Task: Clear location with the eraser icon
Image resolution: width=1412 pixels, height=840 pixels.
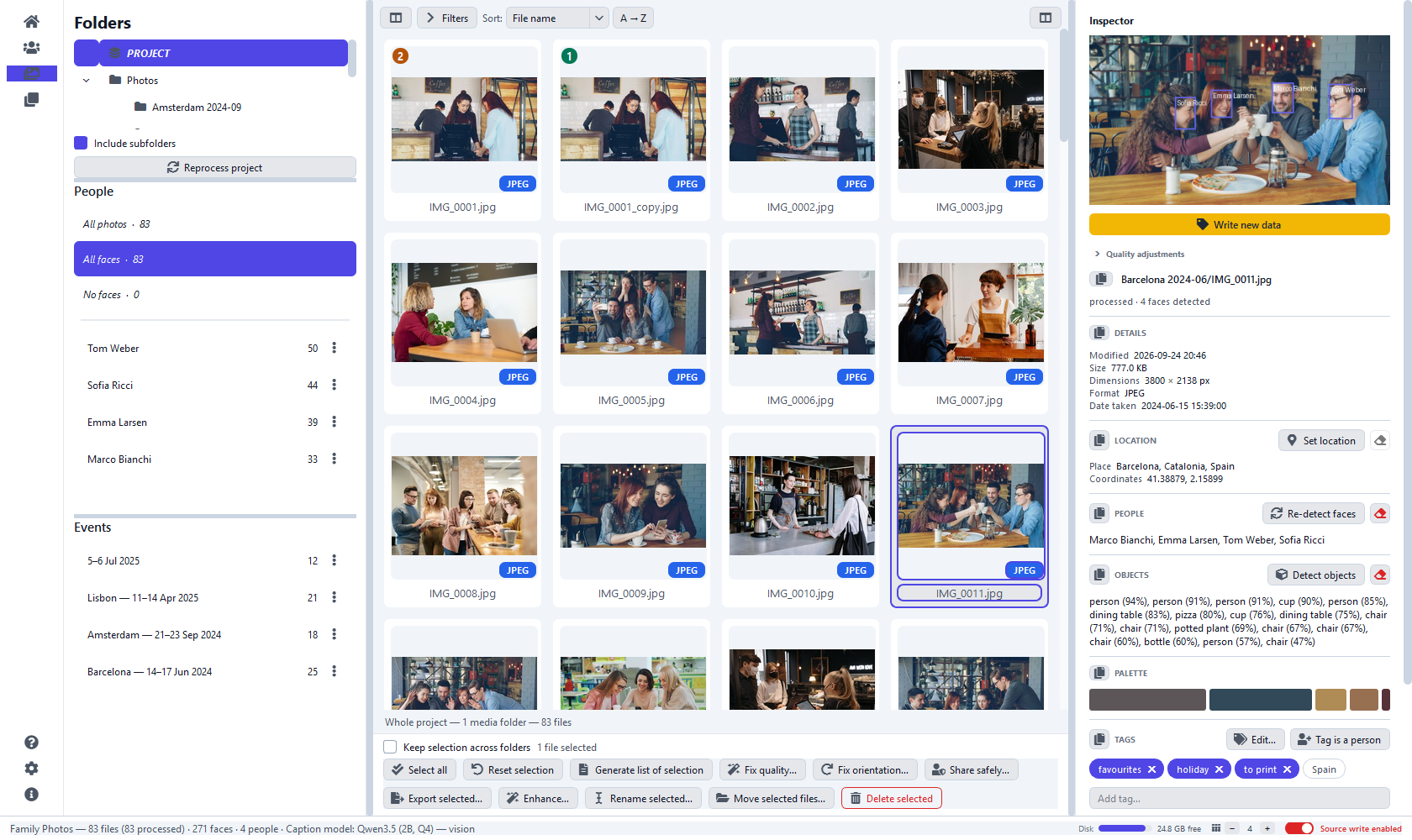Action: tap(1380, 441)
